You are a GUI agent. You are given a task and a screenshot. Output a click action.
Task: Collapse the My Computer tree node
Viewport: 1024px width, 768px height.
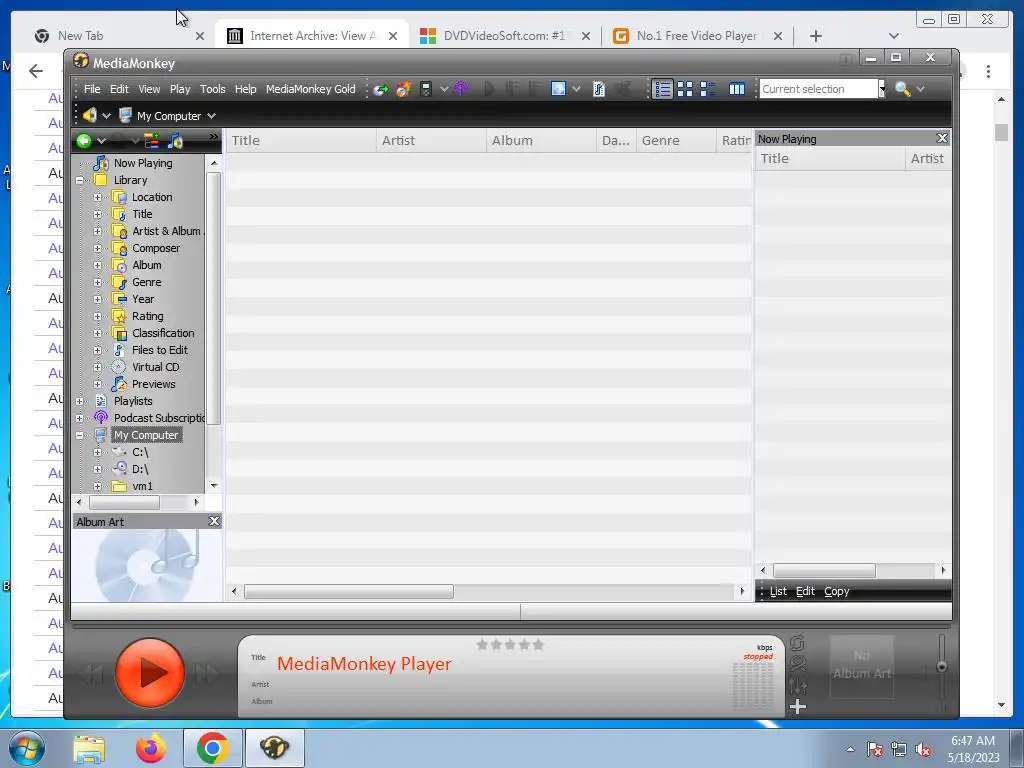80,435
